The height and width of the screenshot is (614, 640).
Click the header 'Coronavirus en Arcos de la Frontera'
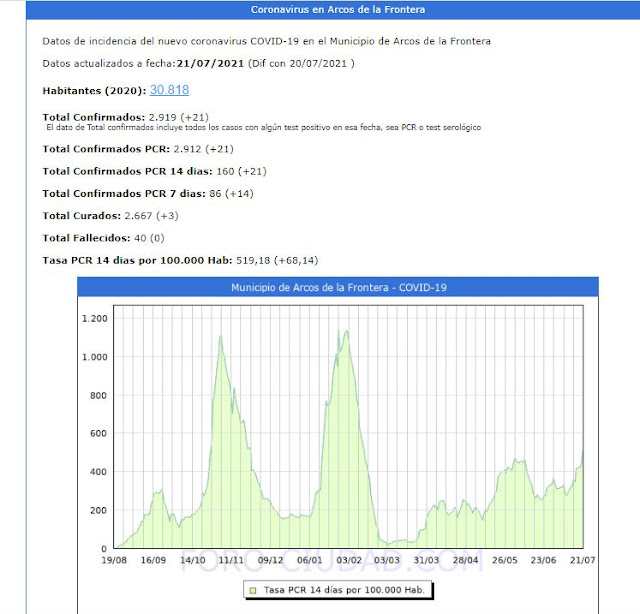[338, 9]
